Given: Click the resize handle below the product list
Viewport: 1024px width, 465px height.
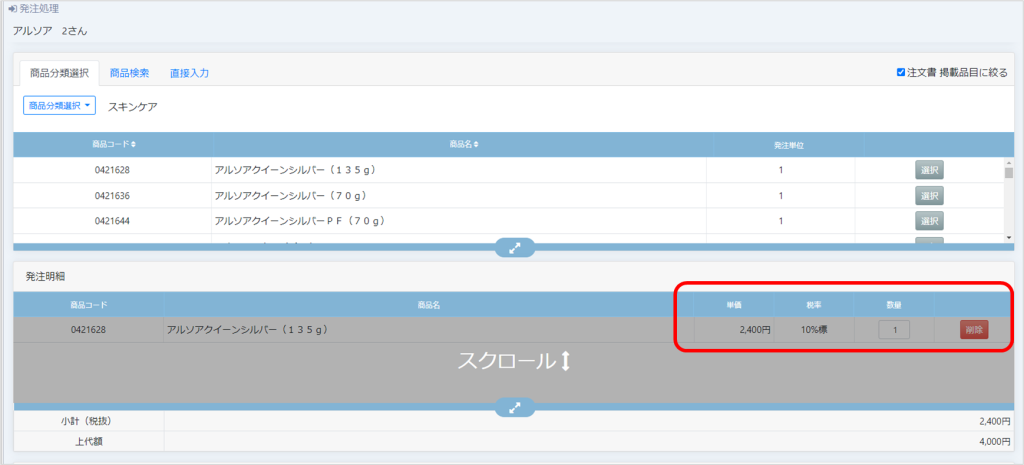Looking at the screenshot, I should pyautogui.click(x=514, y=248).
